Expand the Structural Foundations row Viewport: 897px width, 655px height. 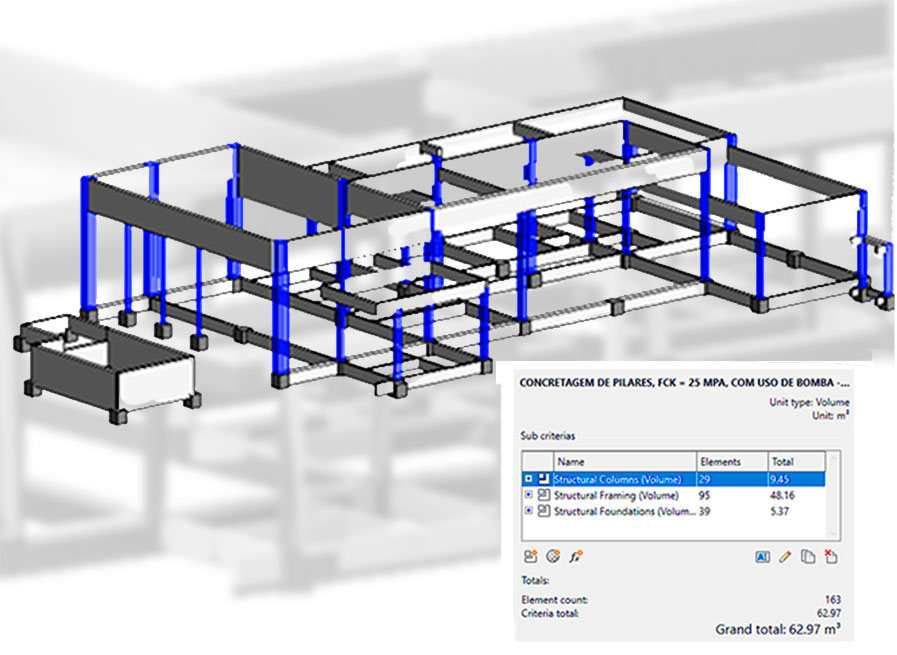(x=529, y=511)
